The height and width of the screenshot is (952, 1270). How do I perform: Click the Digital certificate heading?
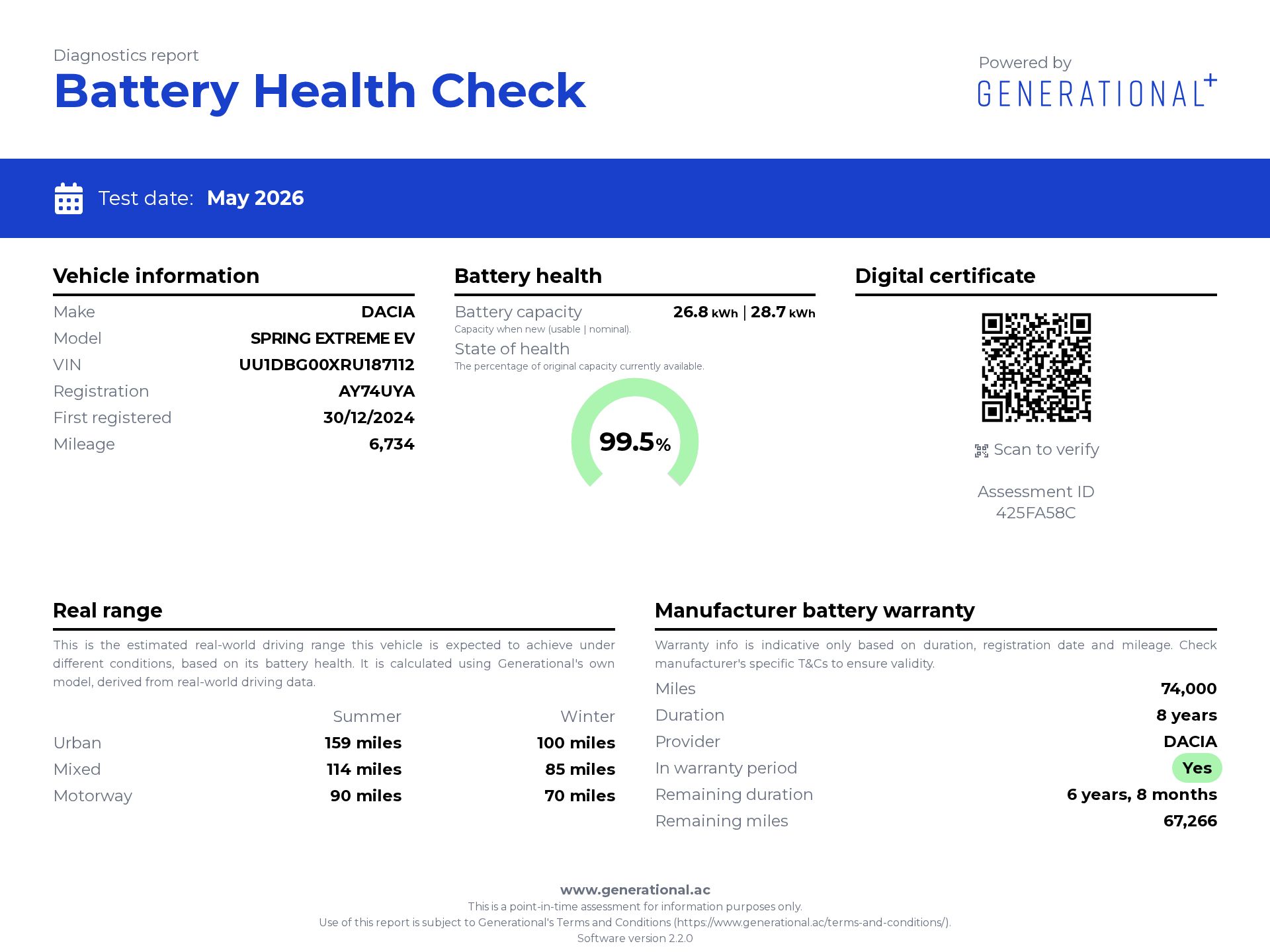pos(945,276)
